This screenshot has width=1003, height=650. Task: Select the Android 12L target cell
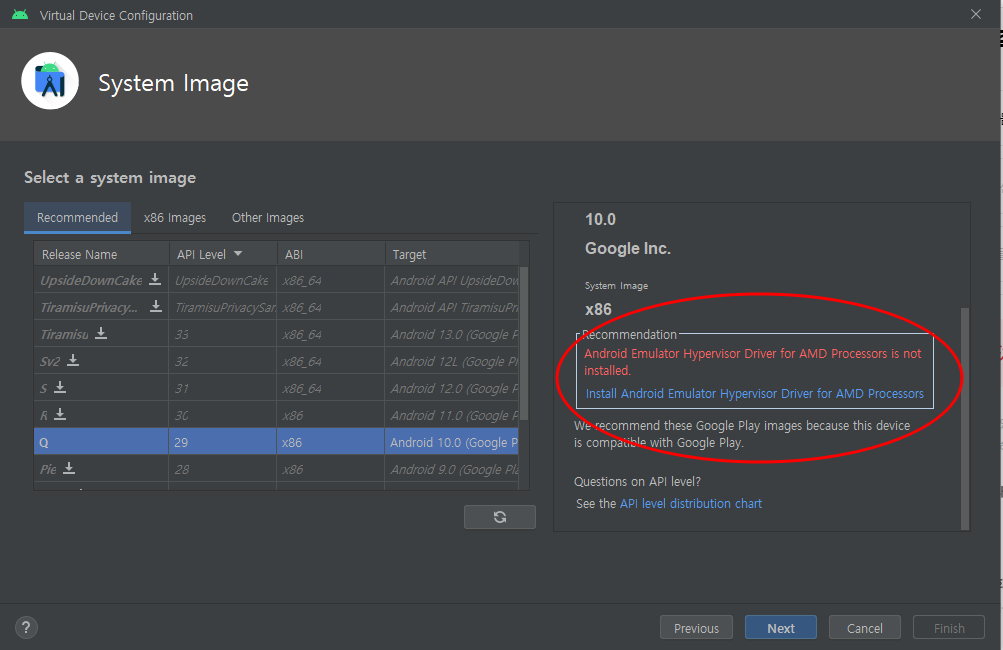click(452, 361)
